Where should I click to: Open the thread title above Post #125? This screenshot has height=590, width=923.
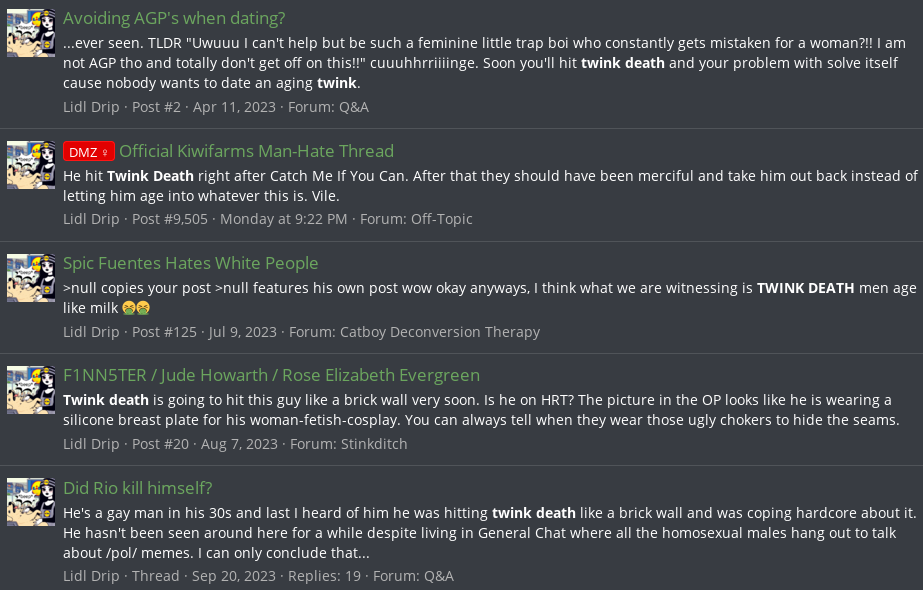(190, 263)
